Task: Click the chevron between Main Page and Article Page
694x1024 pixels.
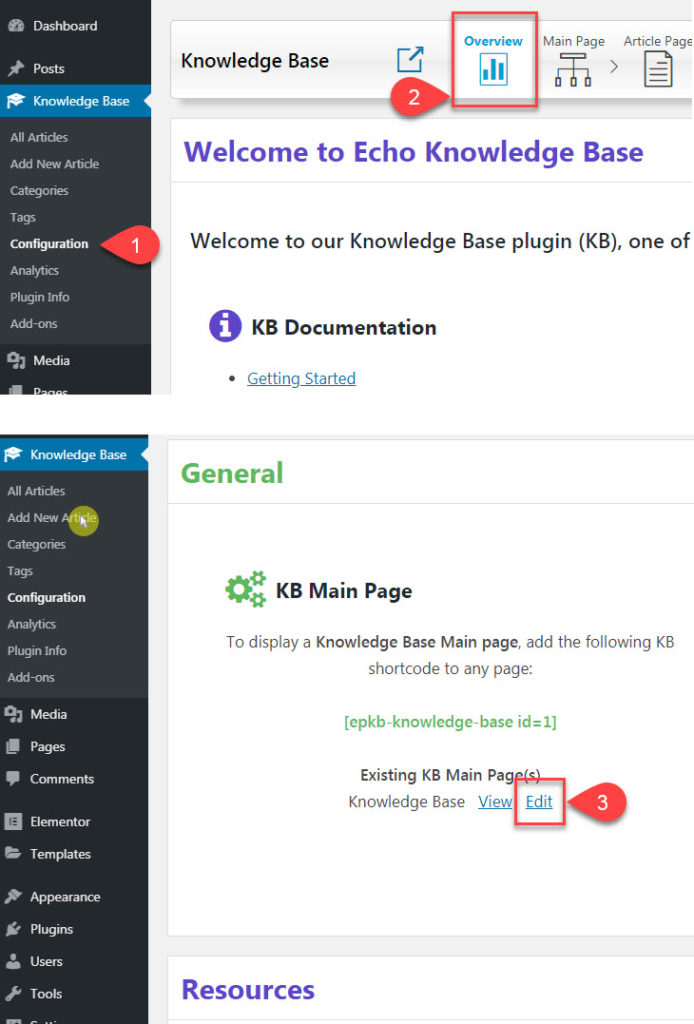Action: pyautogui.click(x=614, y=66)
